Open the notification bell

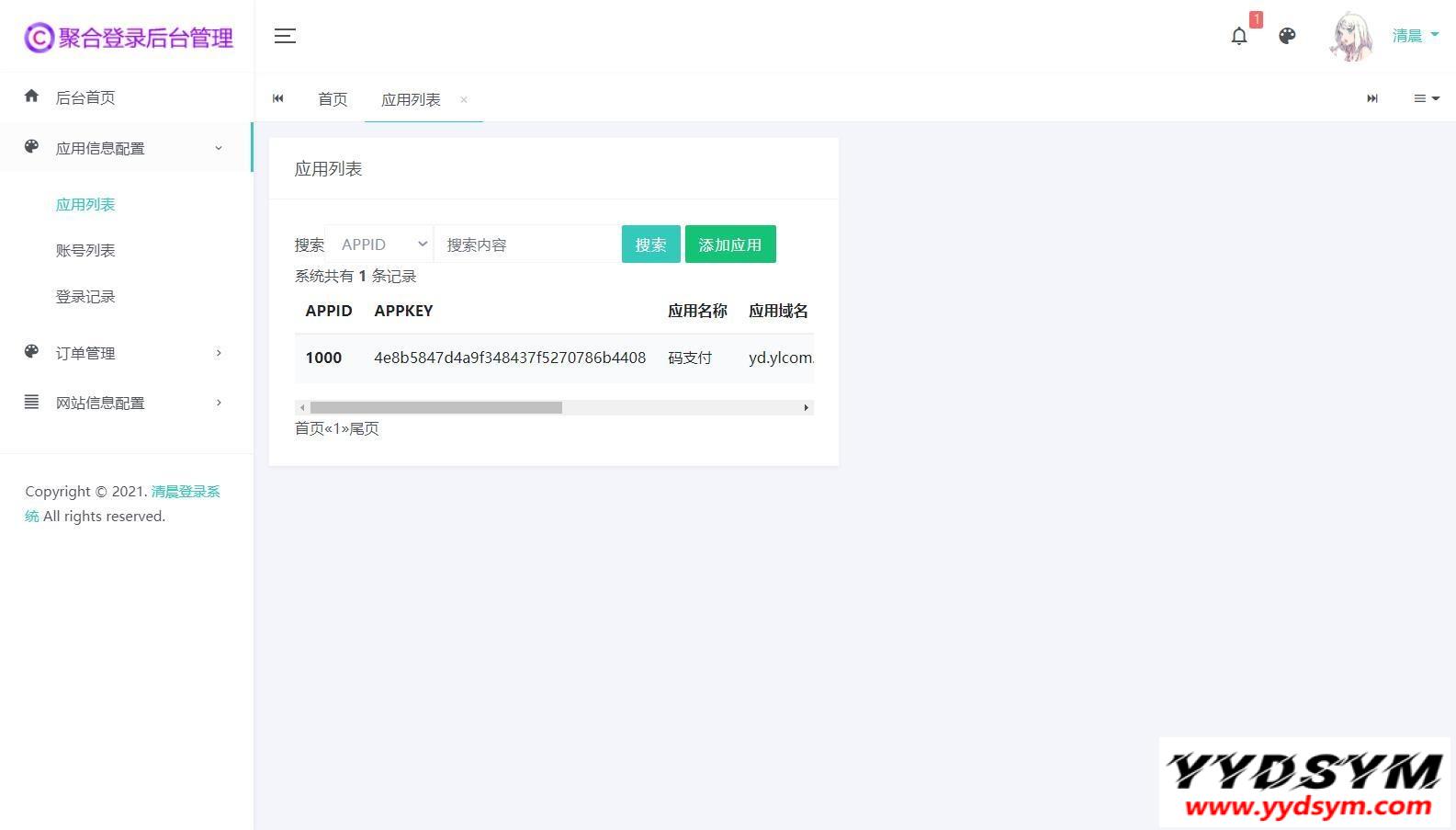(1239, 36)
